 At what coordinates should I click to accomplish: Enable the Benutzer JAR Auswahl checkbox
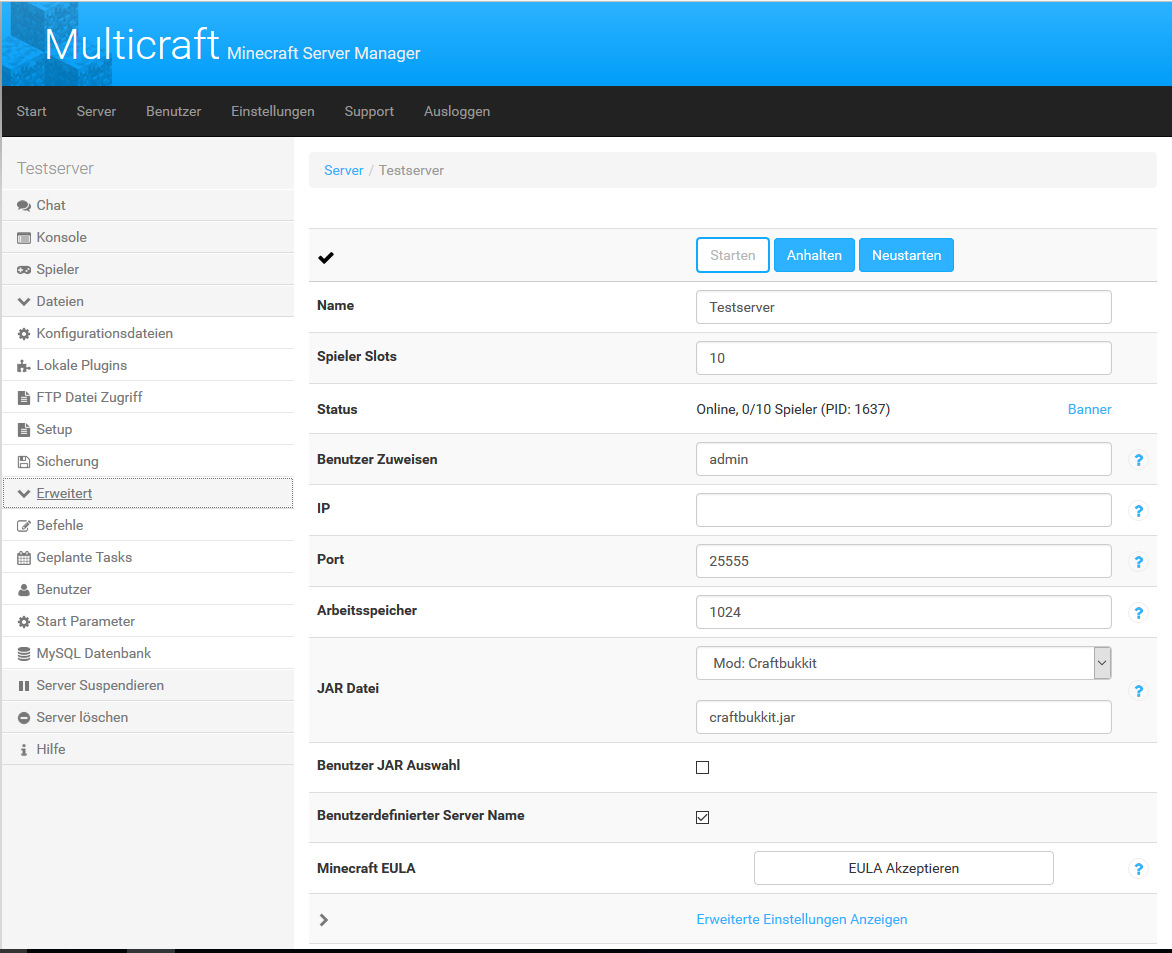coord(702,768)
